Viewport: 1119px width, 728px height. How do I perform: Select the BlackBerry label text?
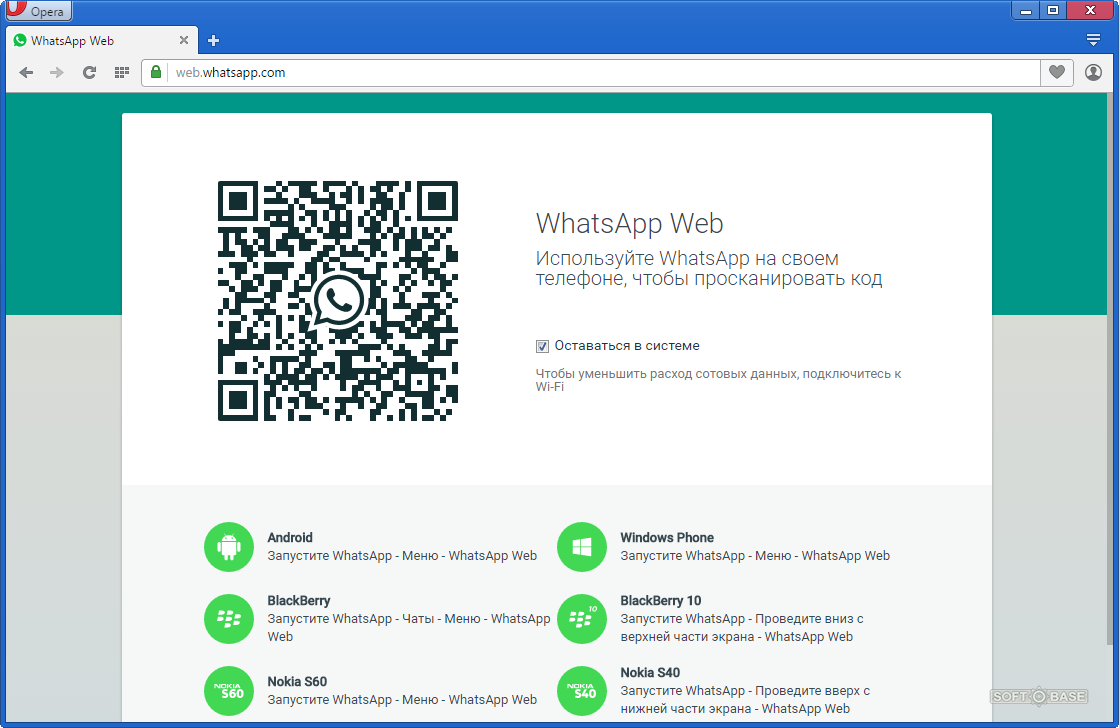click(298, 600)
